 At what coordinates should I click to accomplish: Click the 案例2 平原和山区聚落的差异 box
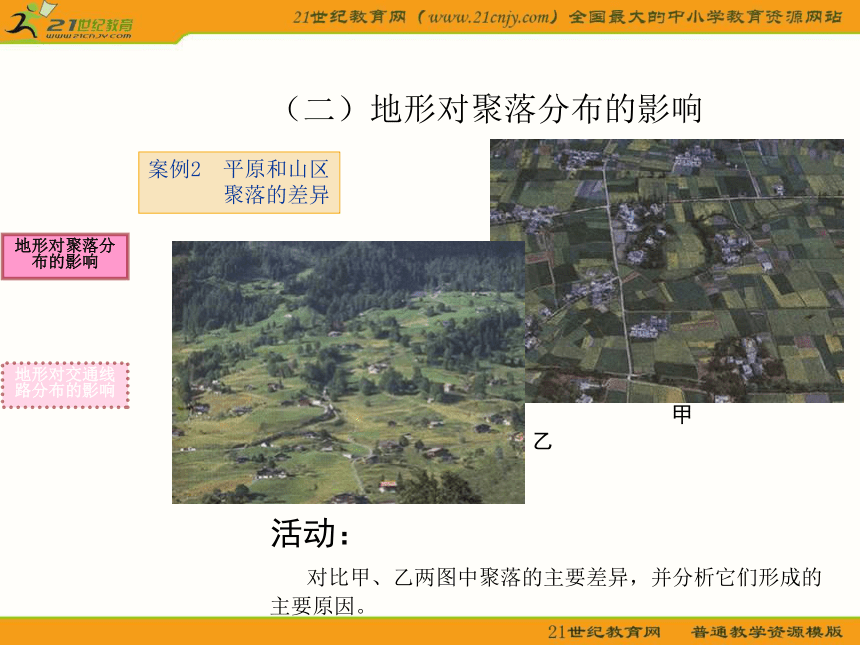tap(239, 183)
